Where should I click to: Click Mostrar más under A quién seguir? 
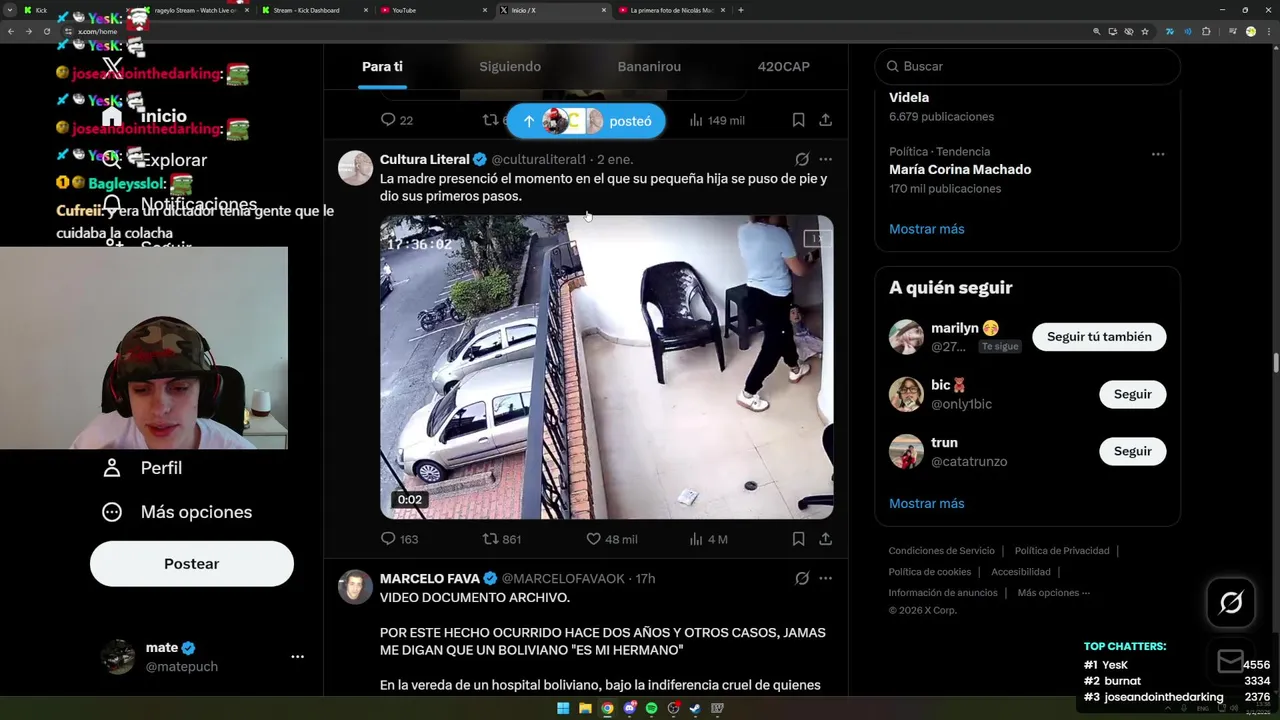[x=927, y=503]
